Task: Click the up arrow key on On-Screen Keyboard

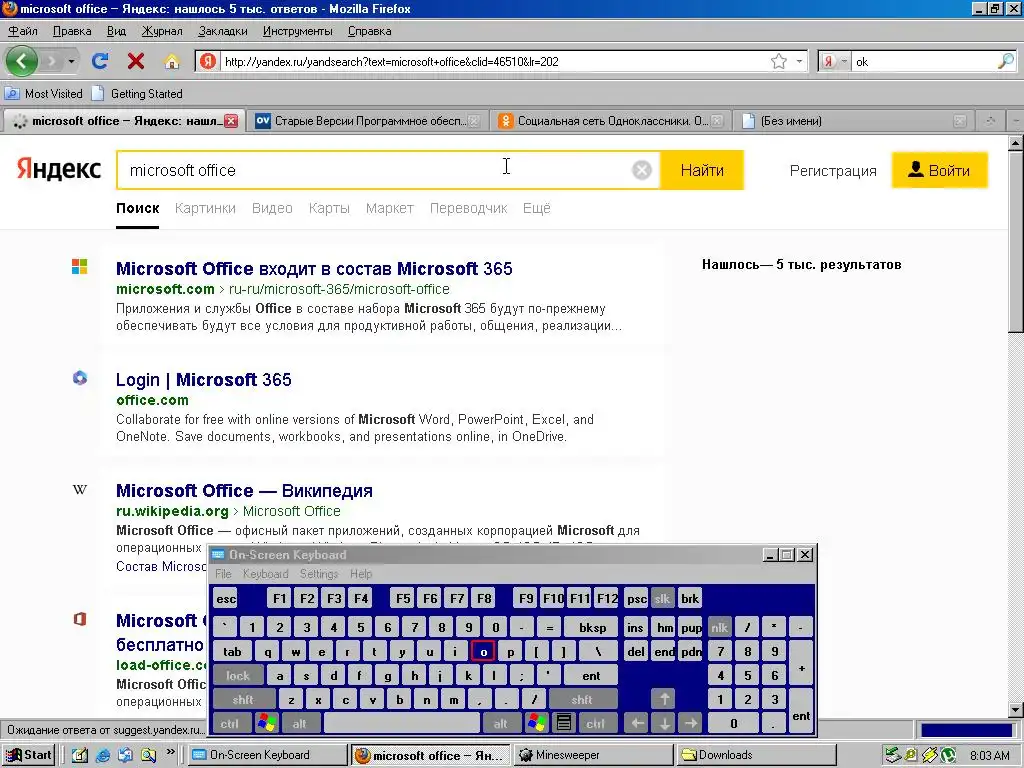Action: (664, 699)
